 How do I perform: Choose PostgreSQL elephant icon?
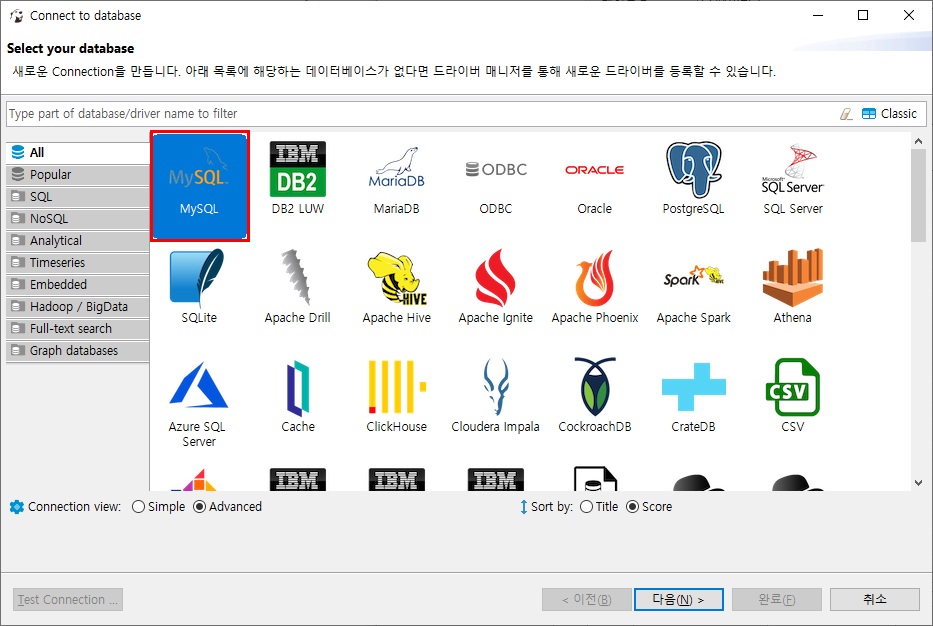tap(693, 178)
